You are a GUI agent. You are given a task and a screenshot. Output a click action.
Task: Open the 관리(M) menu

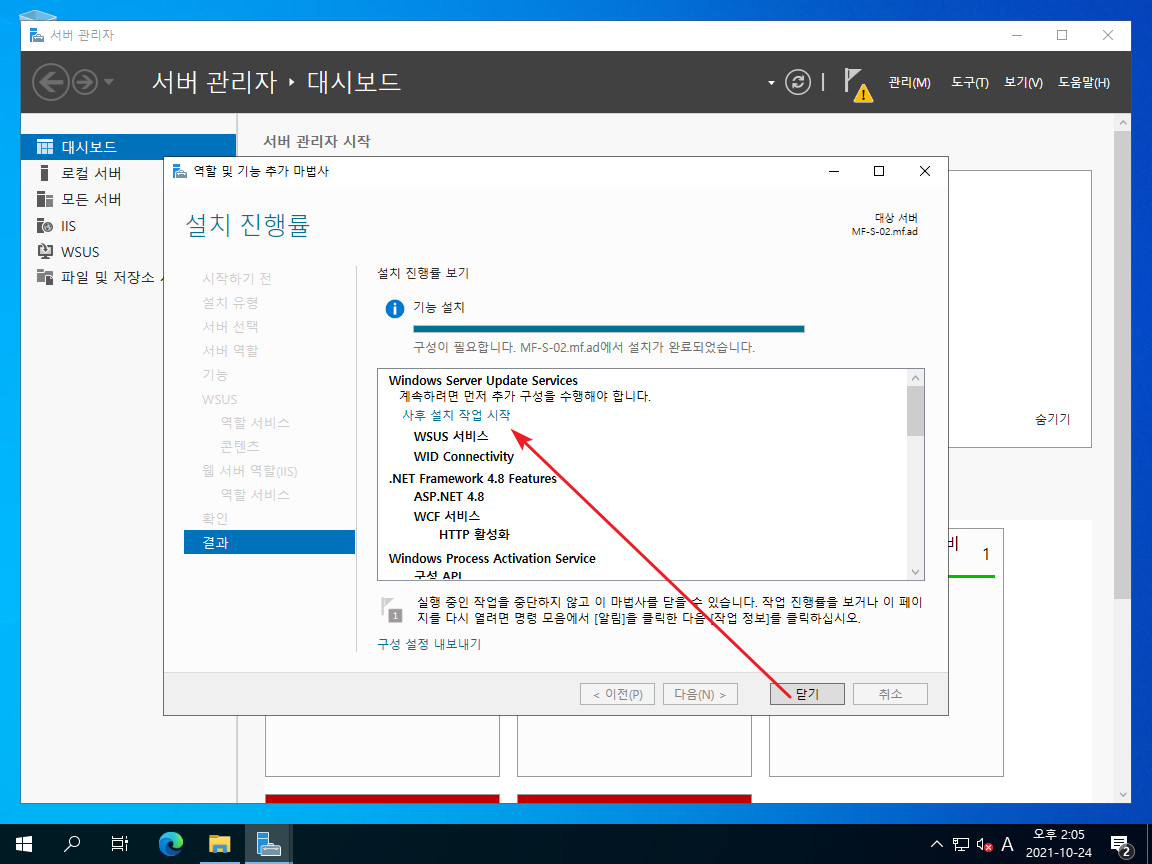click(x=909, y=82)
